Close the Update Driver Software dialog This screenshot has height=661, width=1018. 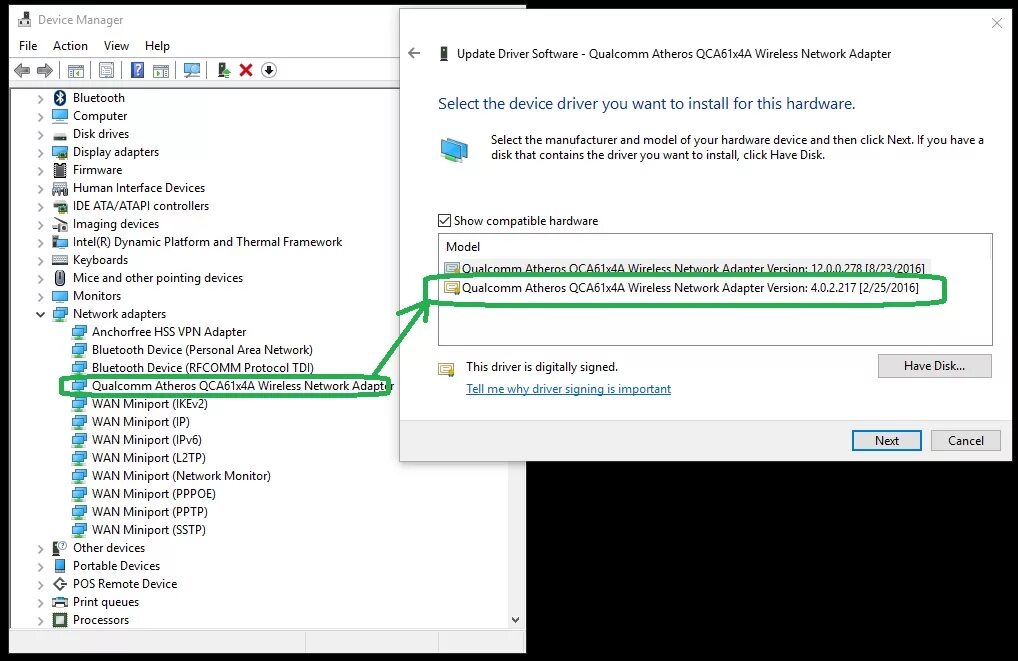tap(997, 23)
